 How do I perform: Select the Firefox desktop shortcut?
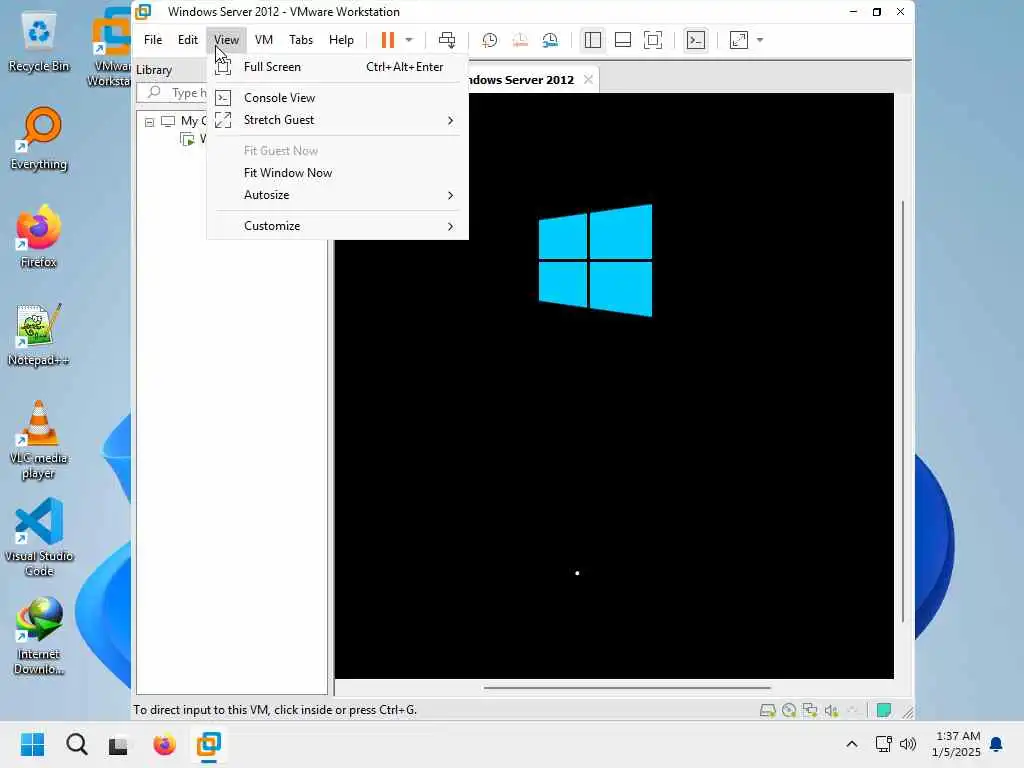coord(39,237)
